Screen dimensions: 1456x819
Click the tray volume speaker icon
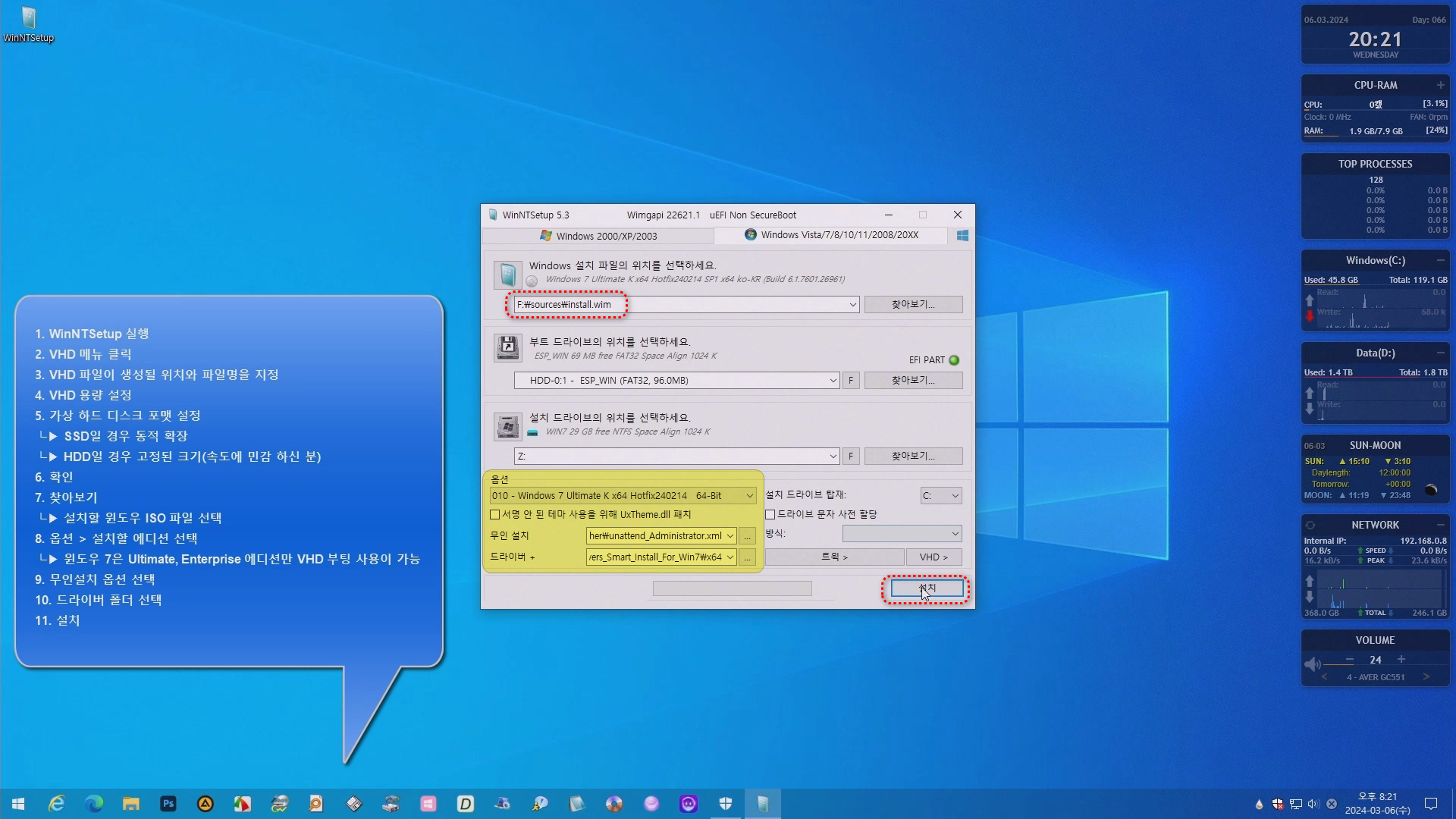1313,804
